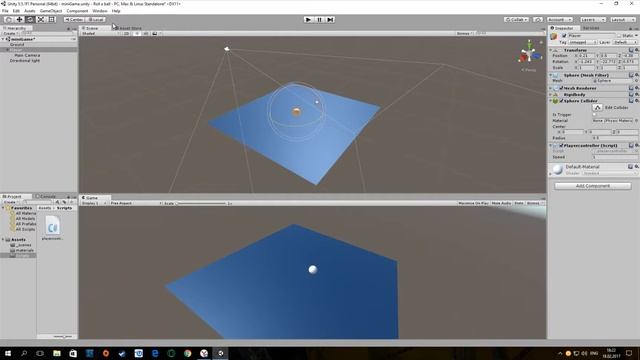Adjust Project panel icon size slider
The width and height of the screenshot is (640, 360).
coord(62,337)
